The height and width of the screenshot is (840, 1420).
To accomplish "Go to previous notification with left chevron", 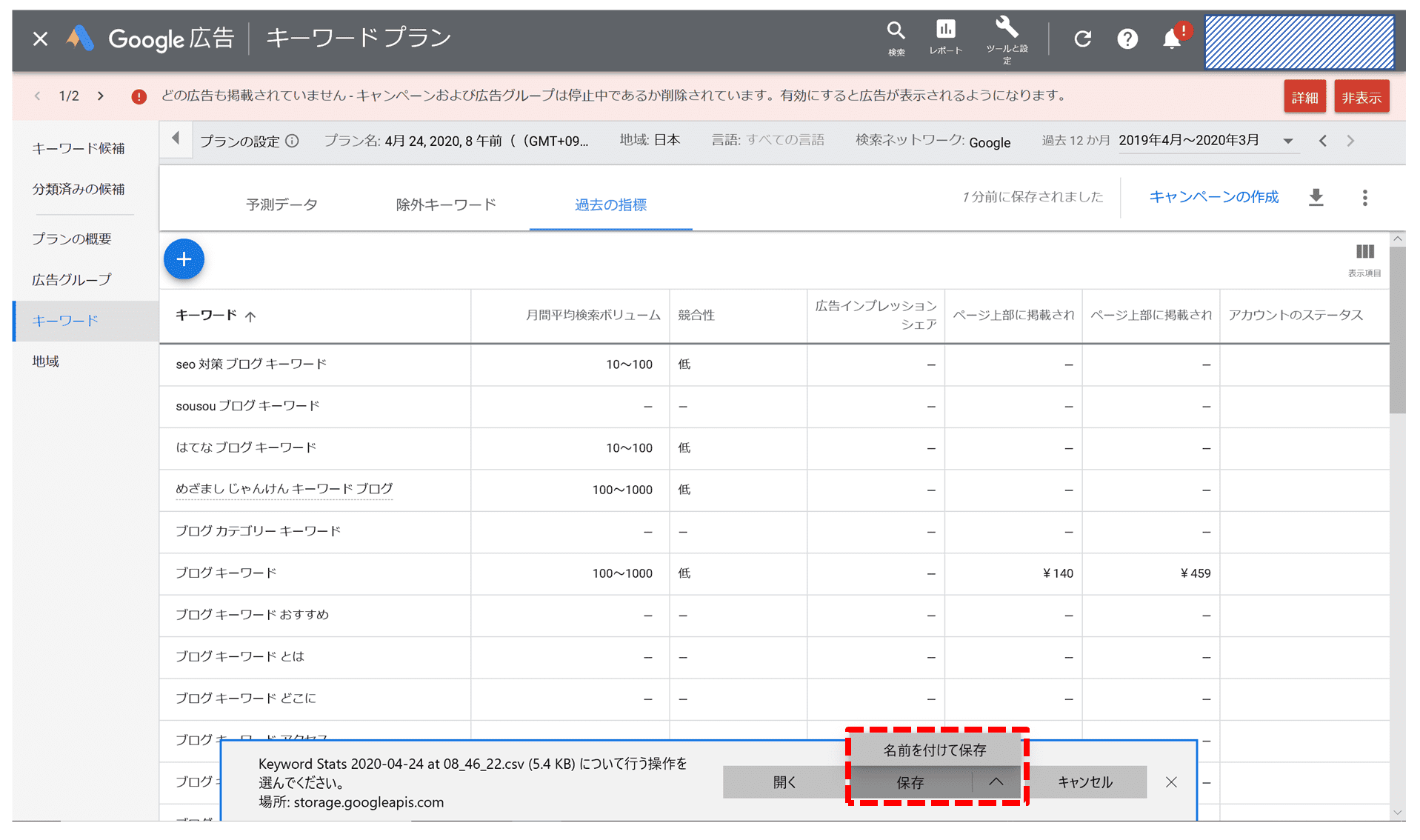I will point(37,96).
